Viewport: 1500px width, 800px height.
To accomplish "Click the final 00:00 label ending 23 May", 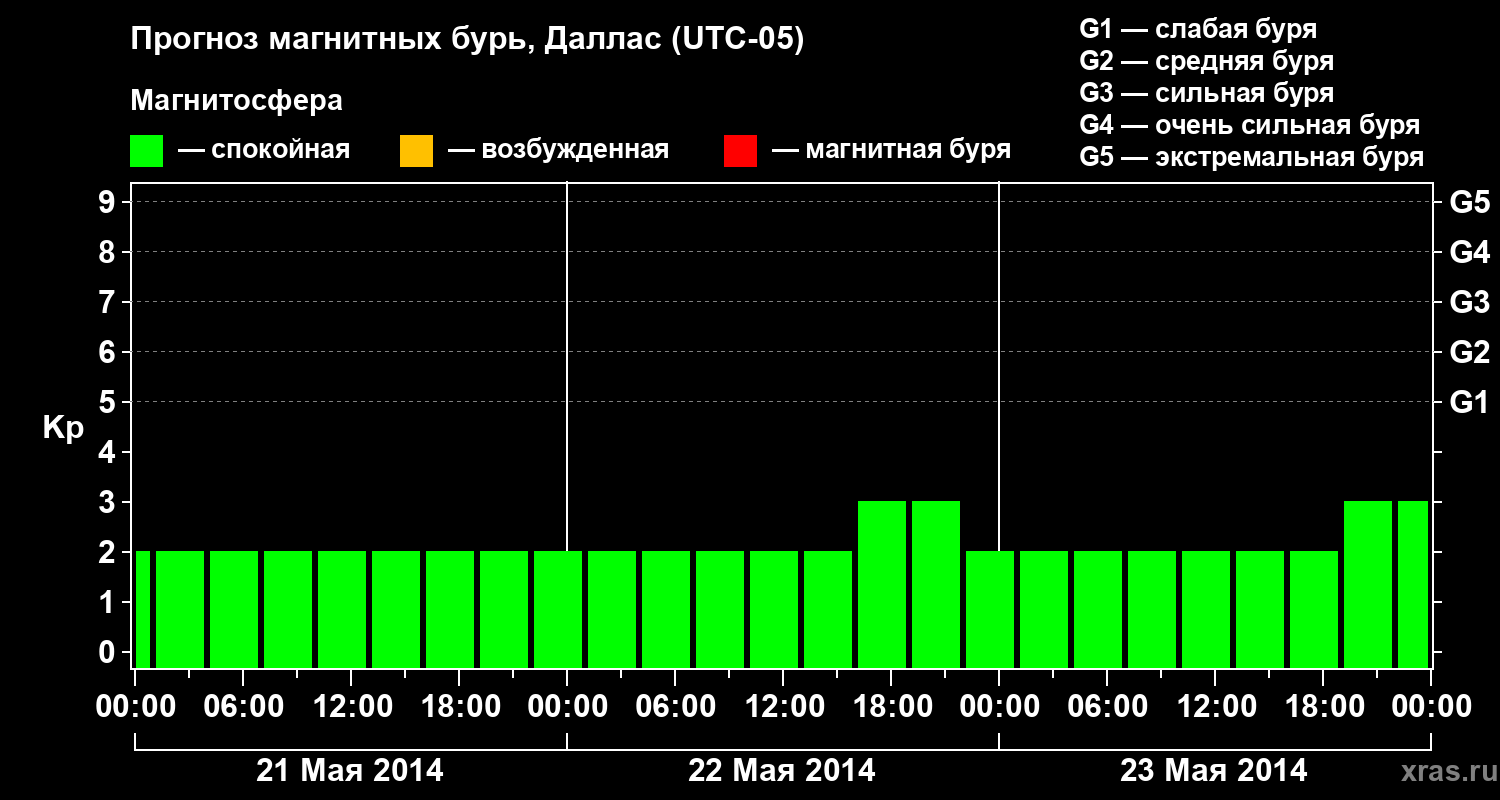I will [x=1431, y=706].
